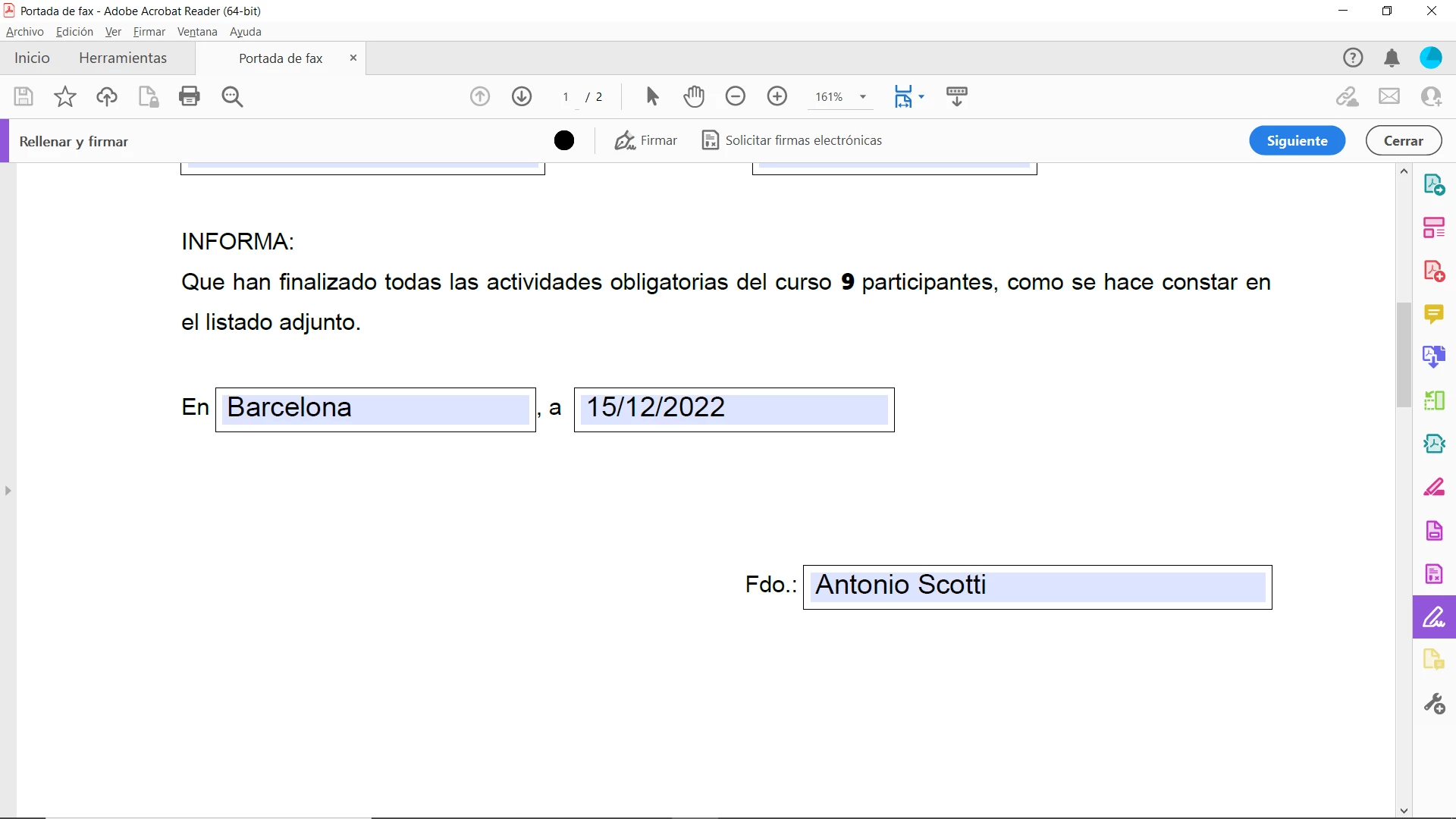Select the arrow selection tool
The width and height of the screenshot is (1456, 819).
pyautogui.click(x=652, y=96)
